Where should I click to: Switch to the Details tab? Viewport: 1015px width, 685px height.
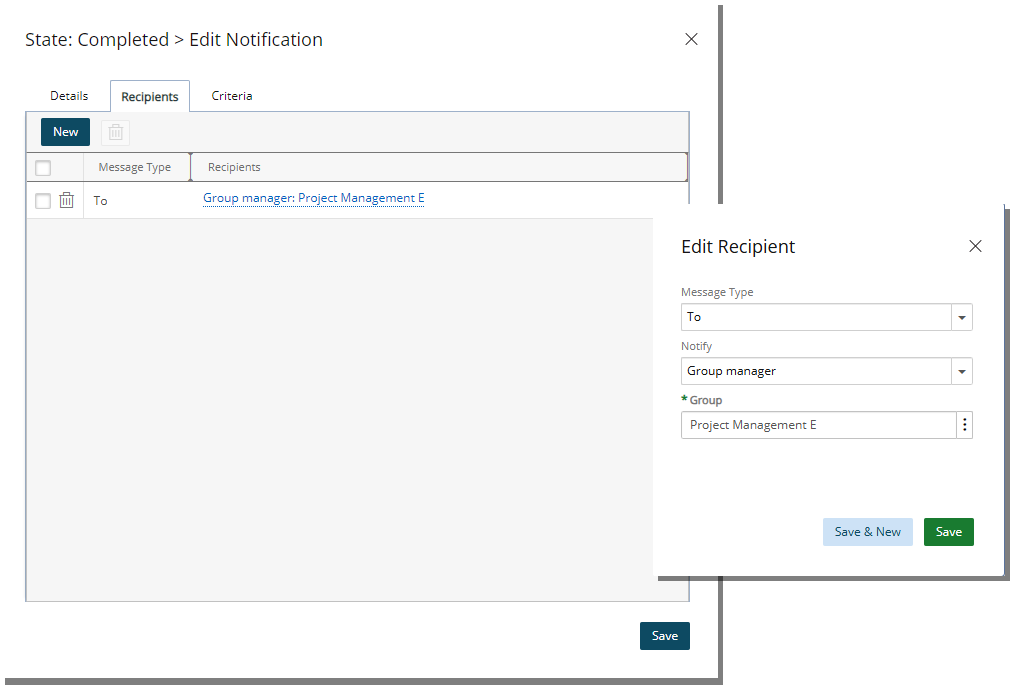(69, 96)
